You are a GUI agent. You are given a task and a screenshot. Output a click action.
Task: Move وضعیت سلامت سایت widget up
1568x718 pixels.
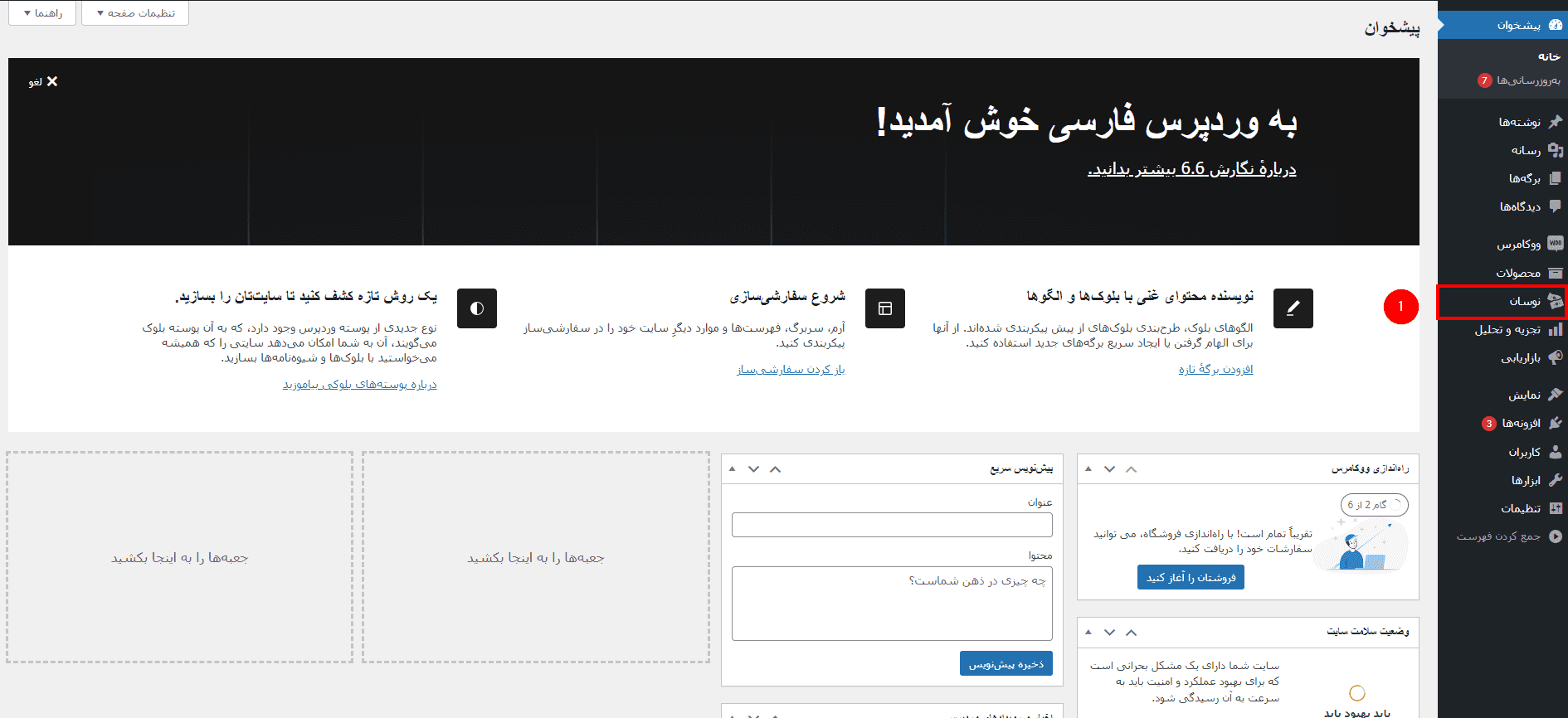pos(1131,633)
